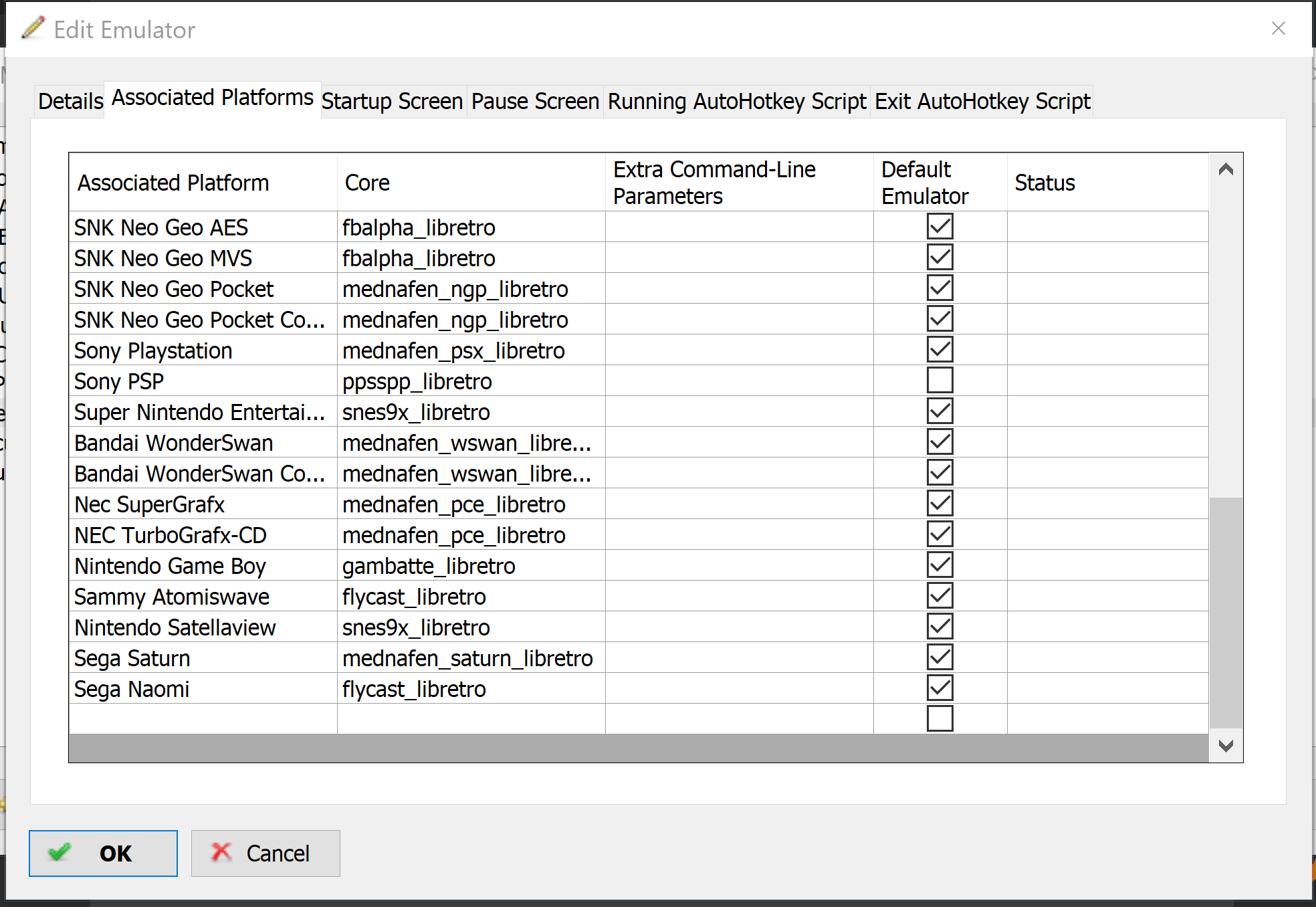
Task: Select the Nec SuperGrafx platform cell
Action: coord(203,504)
